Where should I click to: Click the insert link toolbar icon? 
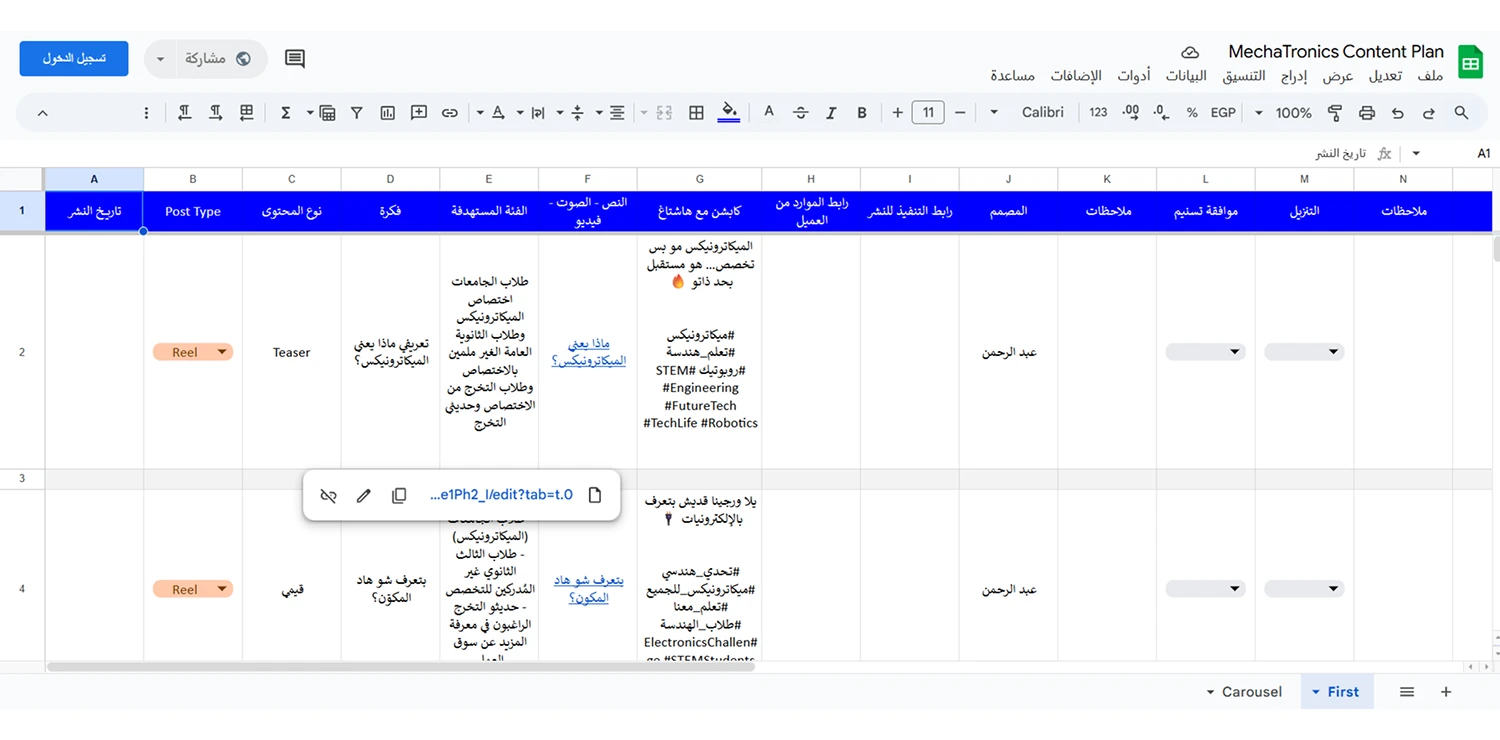[x=450, y=113]
